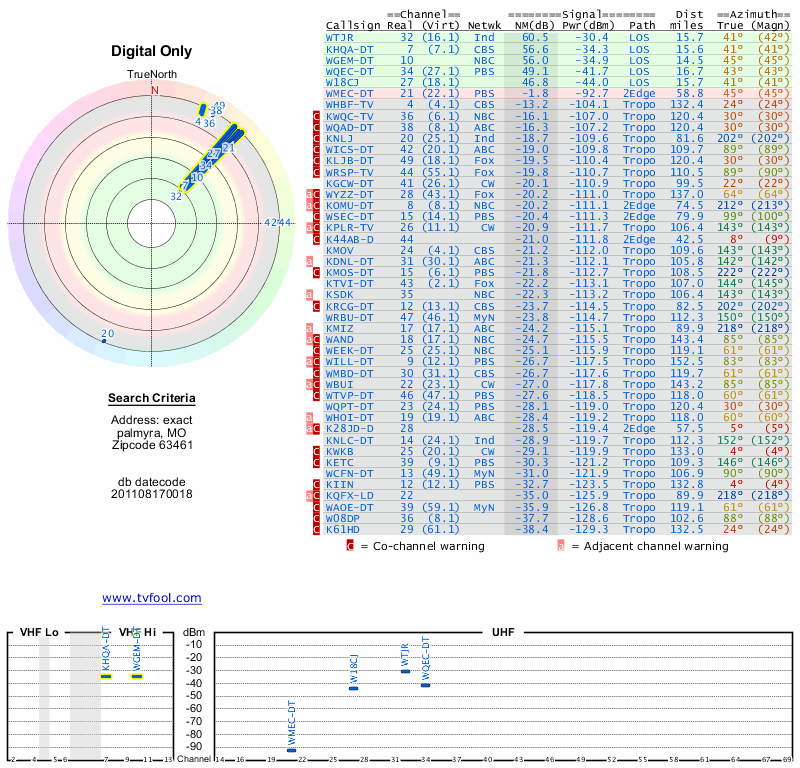This screenshot has height=768, width=800.
Task: Click WGEM-DT callsign entry
Action: (x=349, y=60)
